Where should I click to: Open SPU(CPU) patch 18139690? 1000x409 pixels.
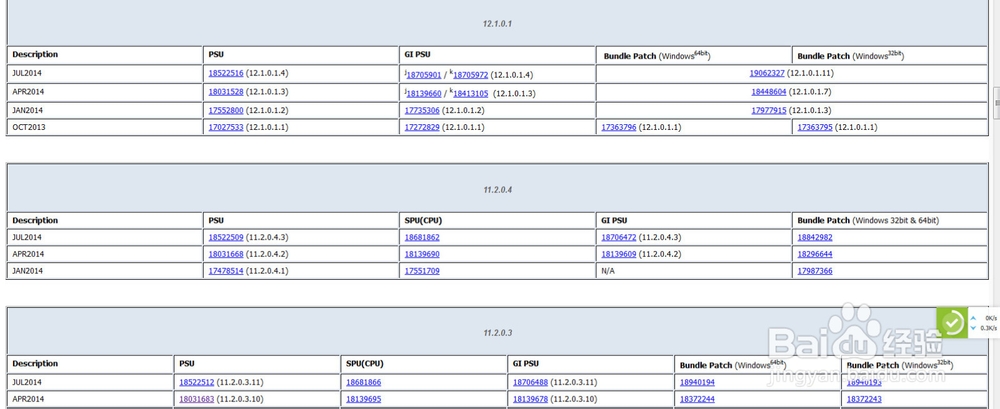tap(422, 254)
